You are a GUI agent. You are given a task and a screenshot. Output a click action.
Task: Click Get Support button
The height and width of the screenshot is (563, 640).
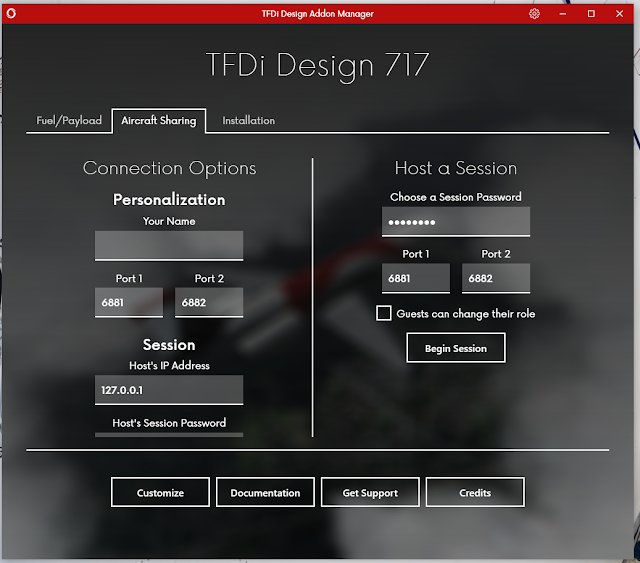coord(370,492)
